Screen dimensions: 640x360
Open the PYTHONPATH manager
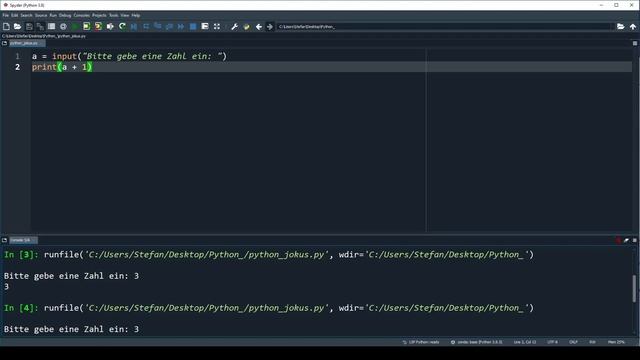[x=246, y=27]
